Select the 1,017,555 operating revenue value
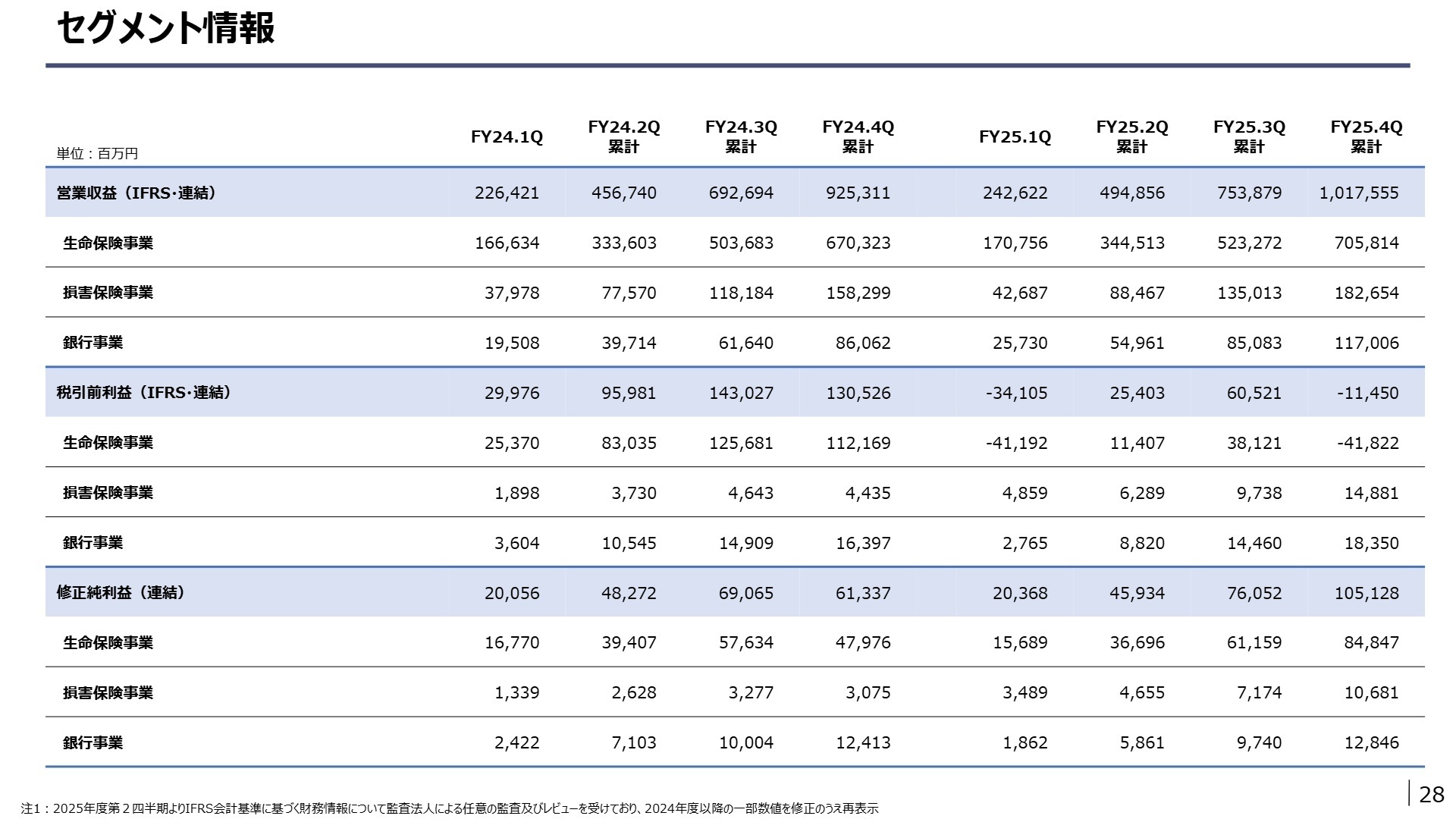The height and width of the screenshot is (819, 1456). pyautogui.click(x=1359, y=193)
